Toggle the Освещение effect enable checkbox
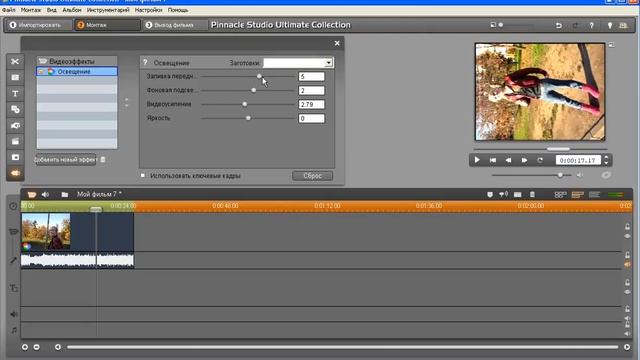This screenshot has width=640, height=360. point(41,72)
